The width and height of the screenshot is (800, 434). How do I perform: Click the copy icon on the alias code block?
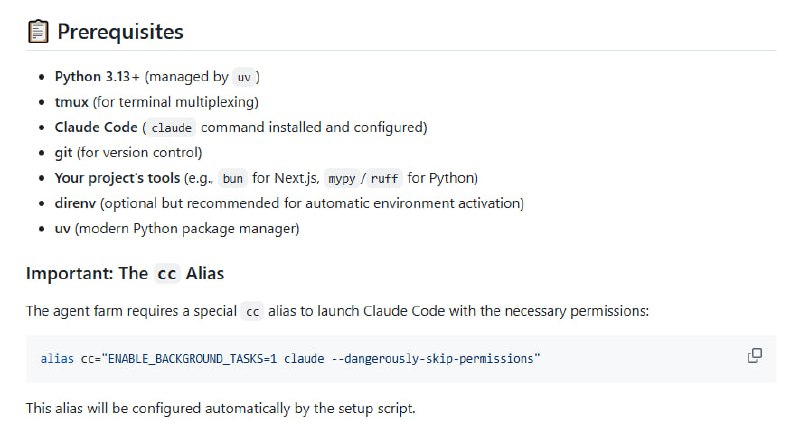click(755, 356)
